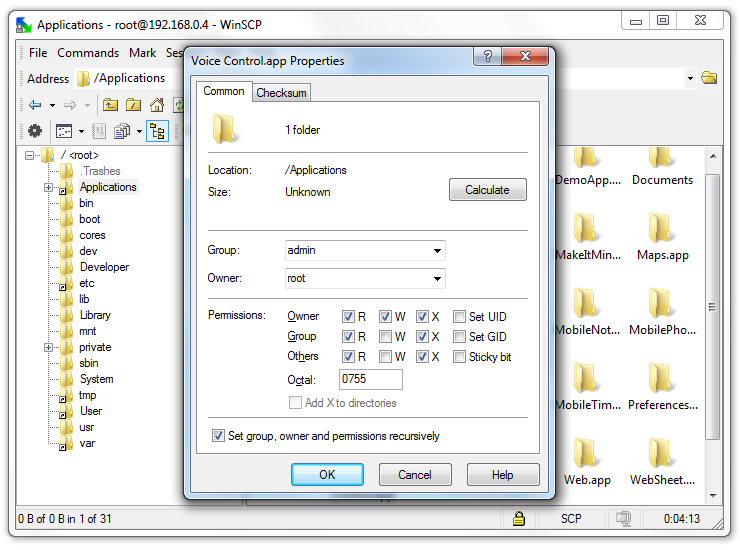This screenshot has width=740, height=550.
Task: Open bookmarks folder icon beside address bar
Action: click(x=709, y=78)
